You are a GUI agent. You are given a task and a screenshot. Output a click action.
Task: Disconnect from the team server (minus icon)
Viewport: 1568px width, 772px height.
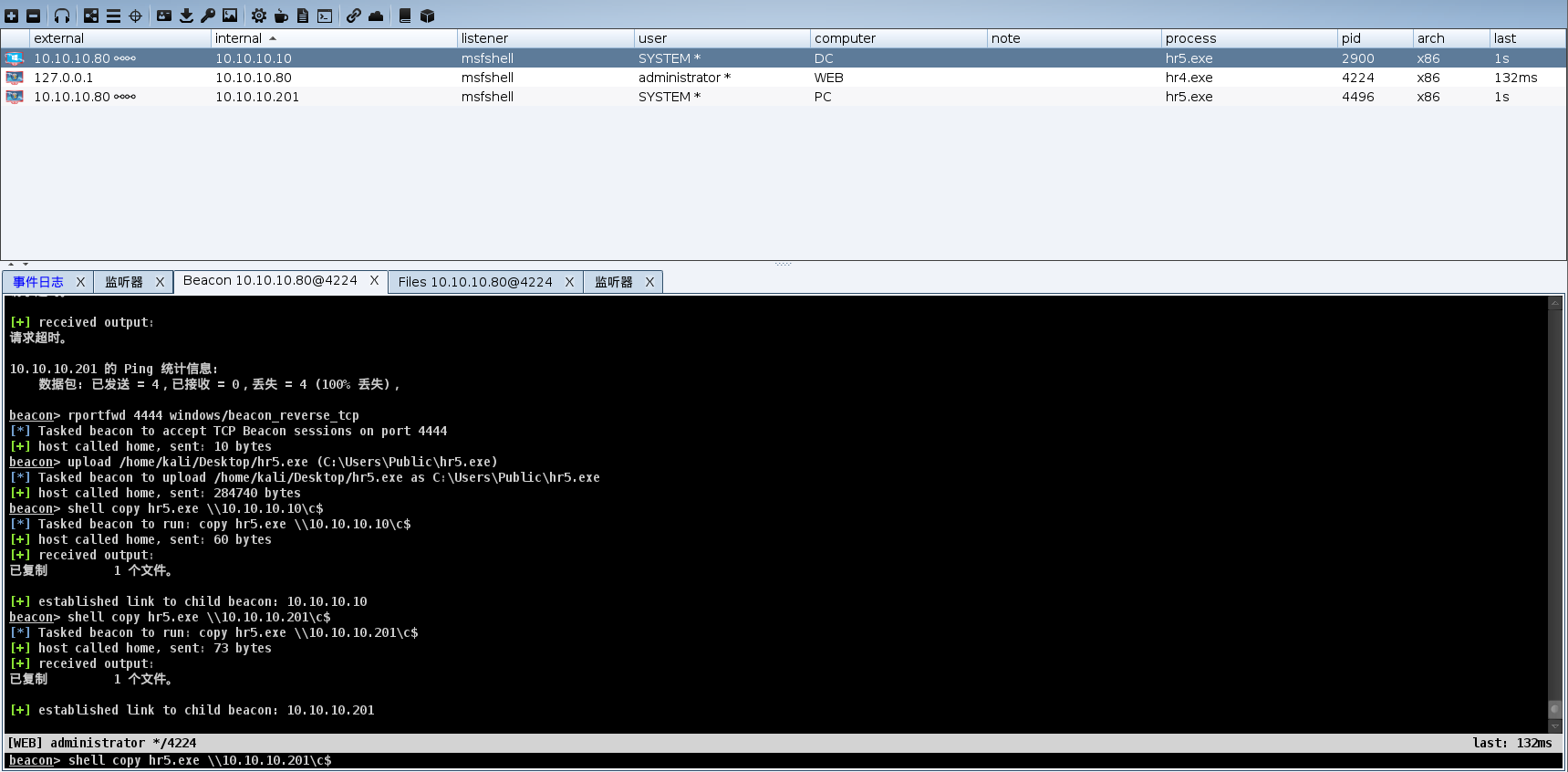coord(33,16)
